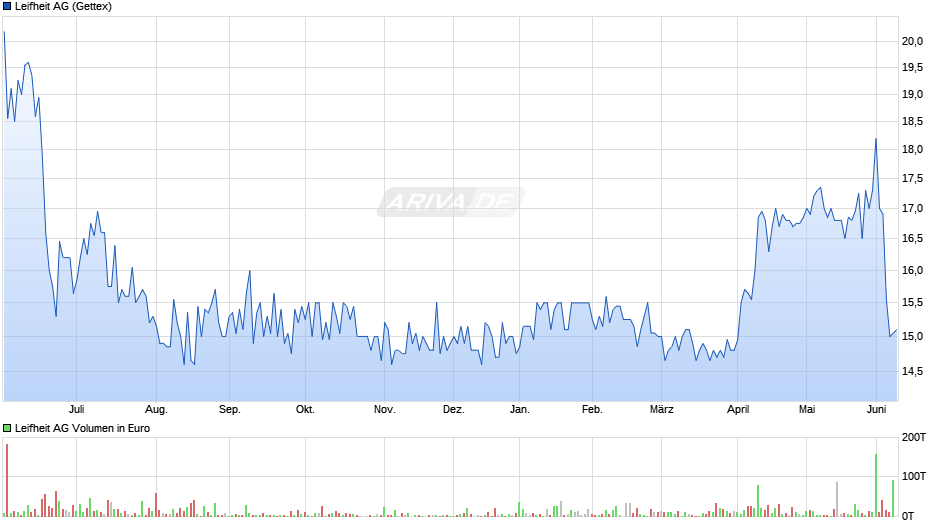
Task: Click the 17,5 price axis value
Action: click(912, 178)
